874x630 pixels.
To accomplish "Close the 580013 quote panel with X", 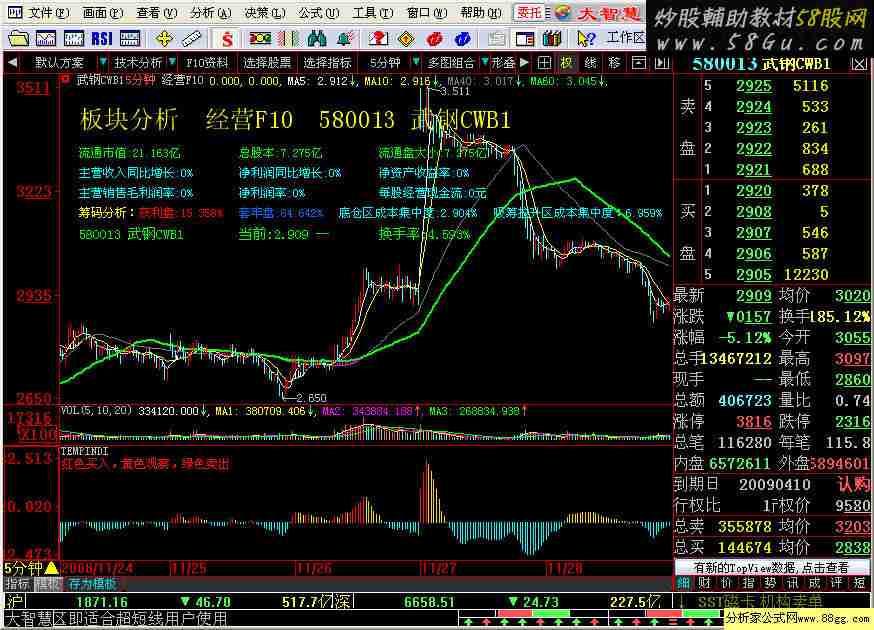I will click(x=859, y=64).
